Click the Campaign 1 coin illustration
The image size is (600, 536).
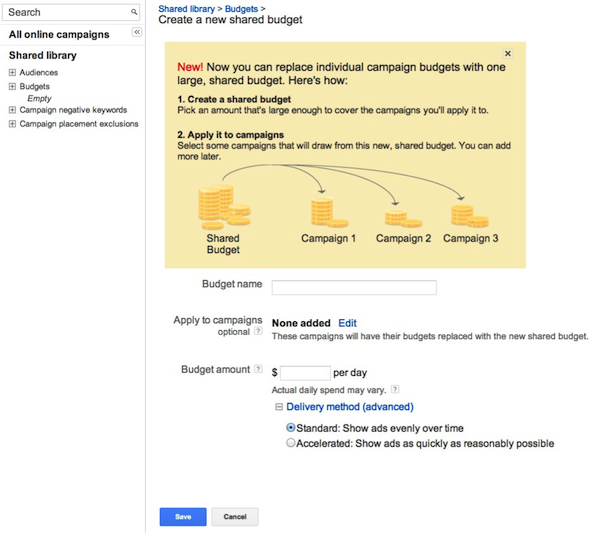point(329,212)
